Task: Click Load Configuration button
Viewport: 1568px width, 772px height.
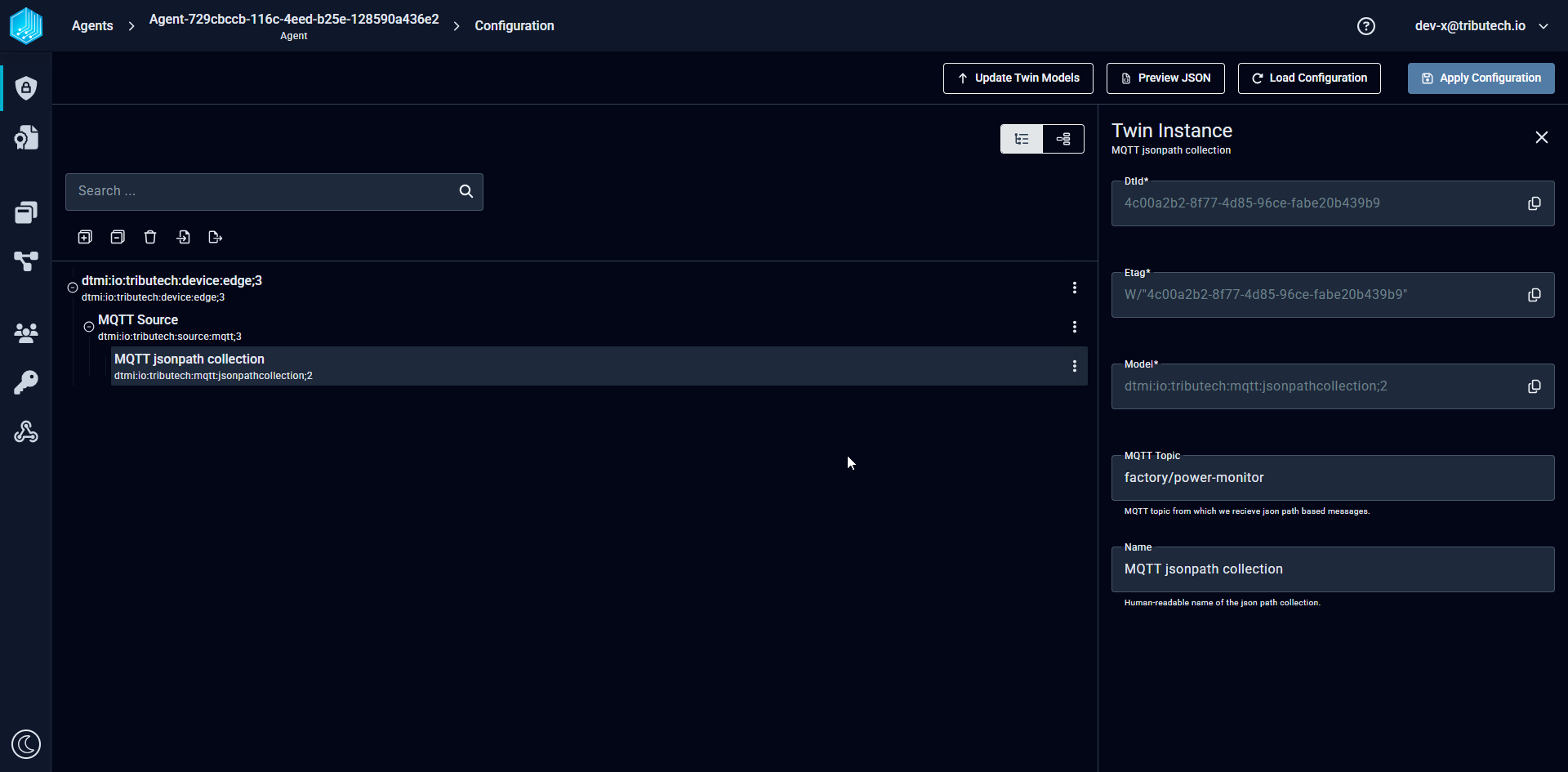Action: click(x=1309, y=78)
